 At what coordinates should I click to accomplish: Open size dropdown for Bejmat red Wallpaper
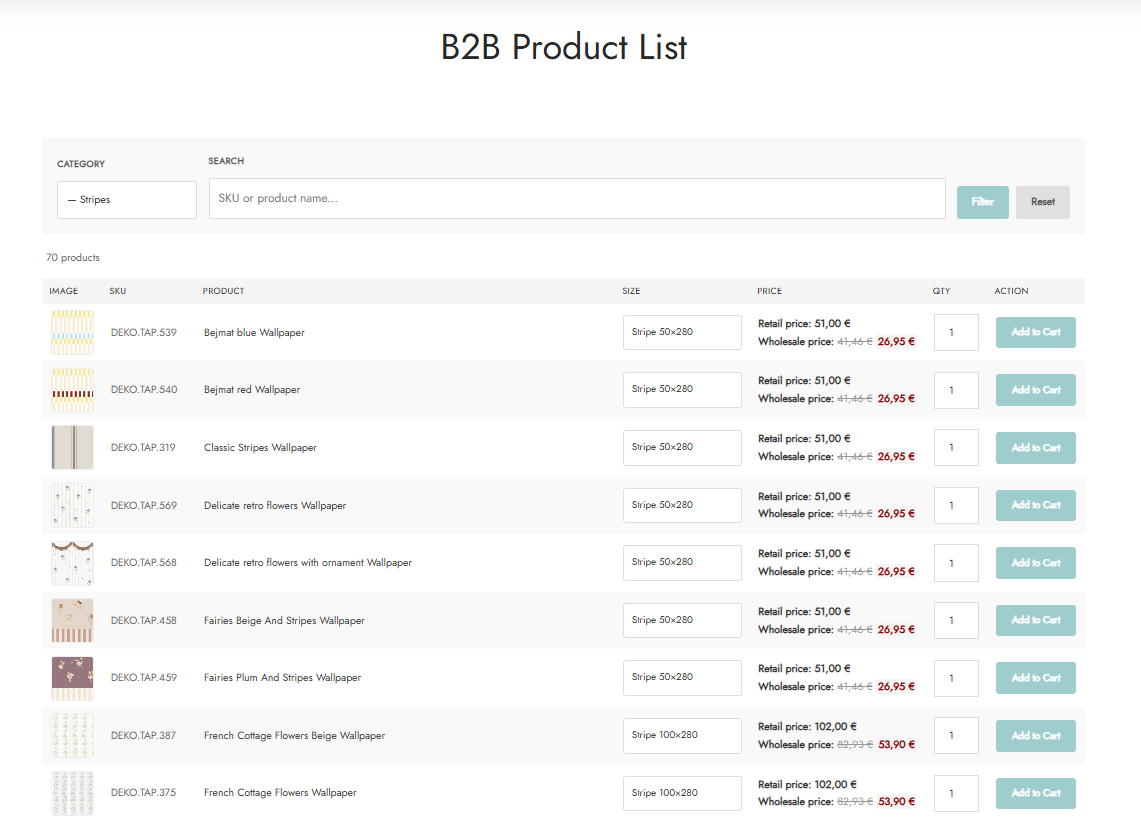682,389
